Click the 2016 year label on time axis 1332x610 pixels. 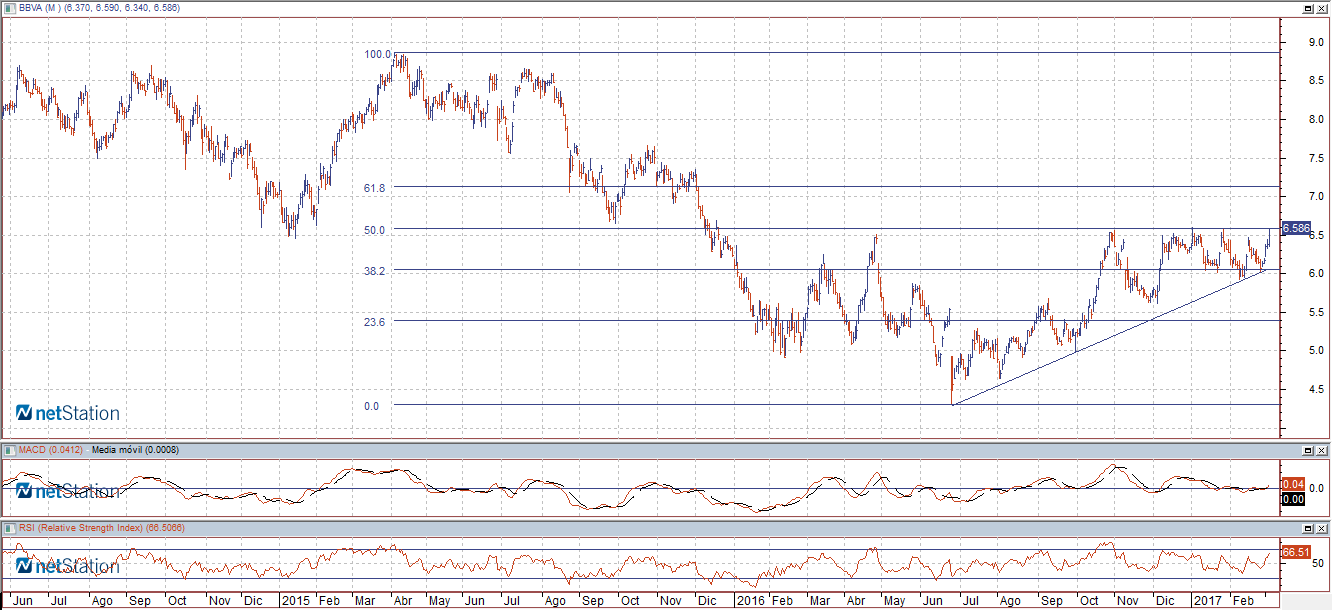pyautogui.click(x=749, y=601)
